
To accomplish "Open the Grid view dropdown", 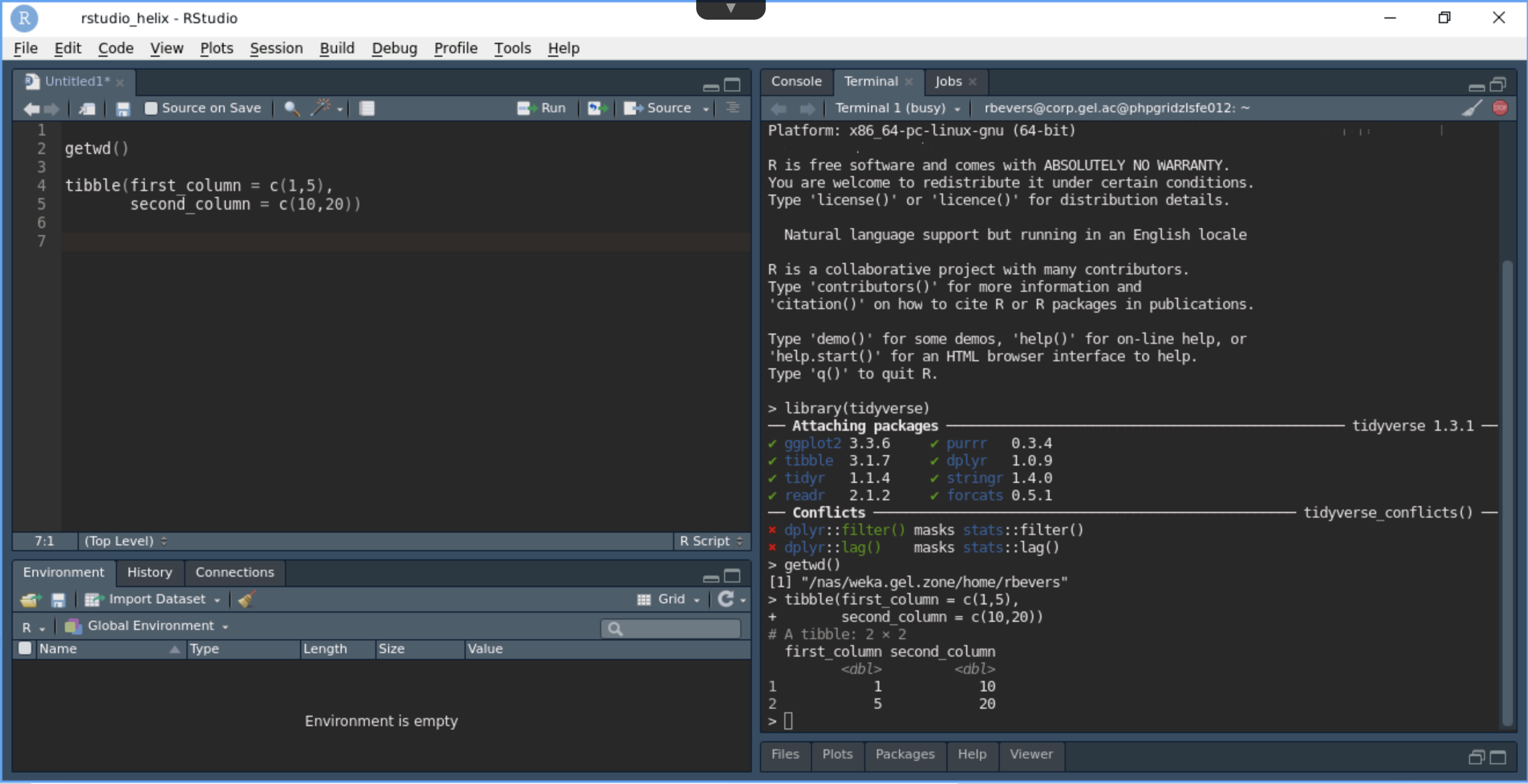I will [x=668, y=599].
